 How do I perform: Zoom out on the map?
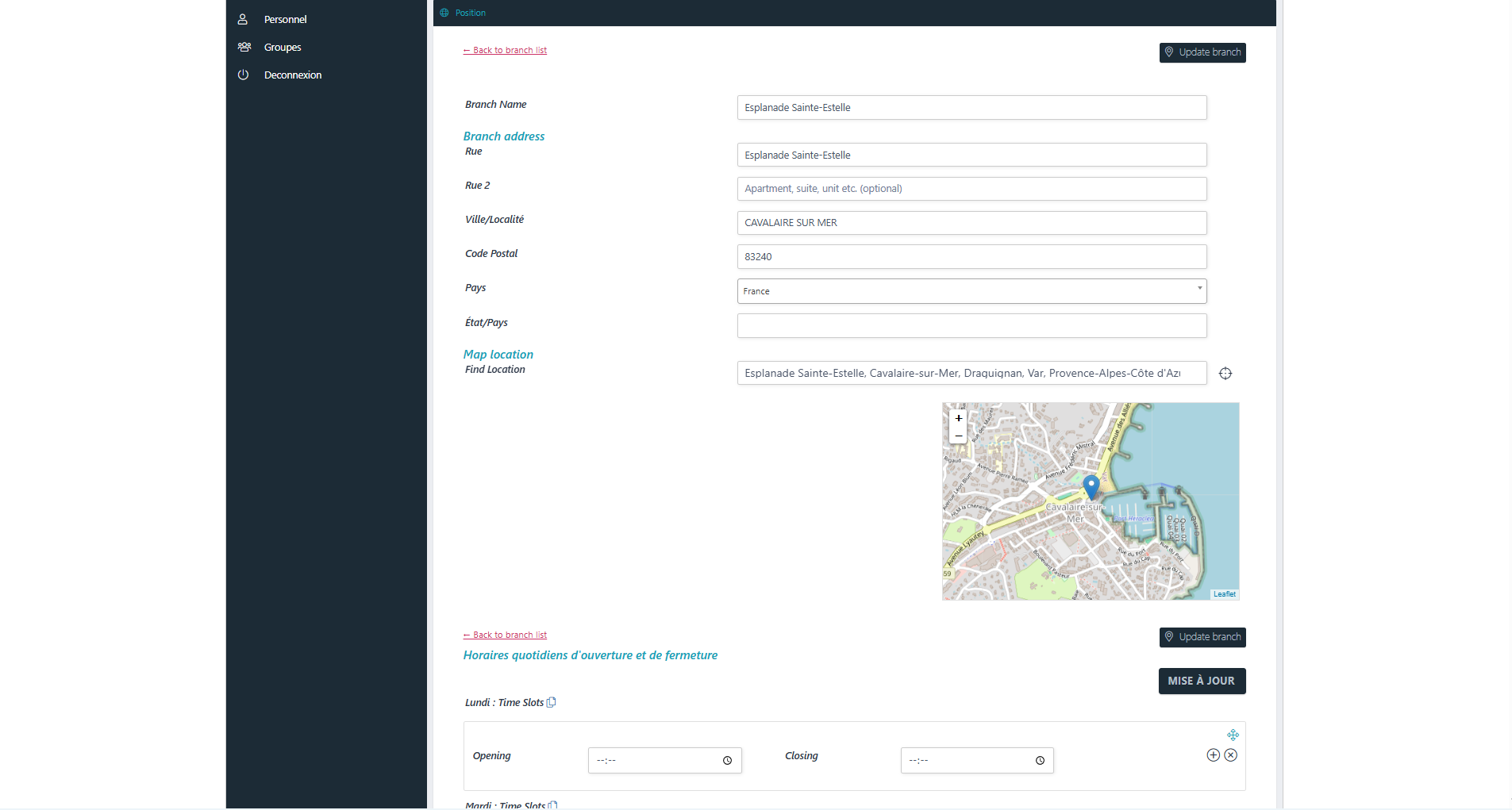click(x=959, y=436)
